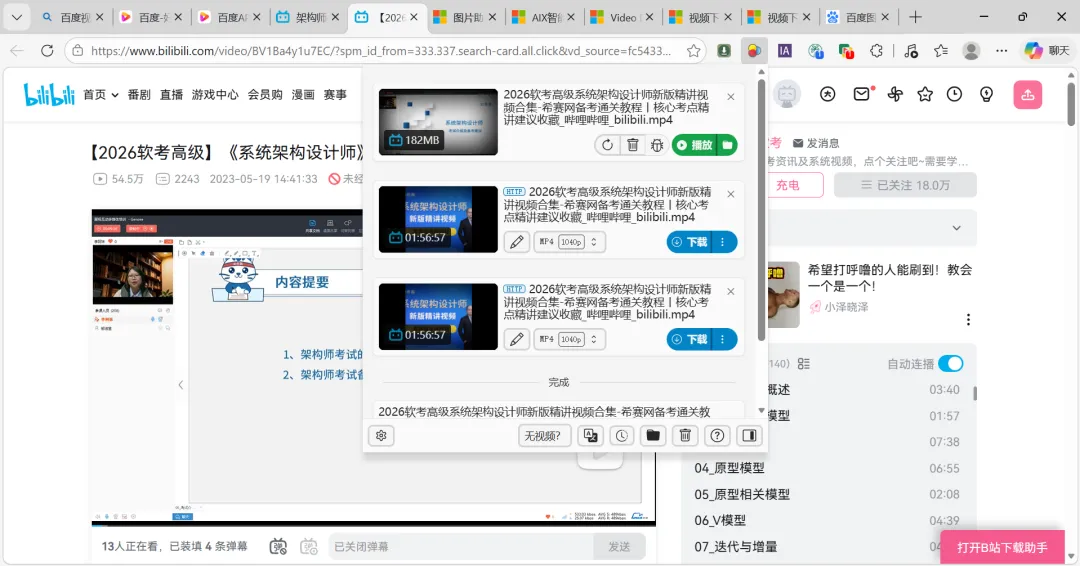Open containing folder next to 播放 button

click(728, 145)
